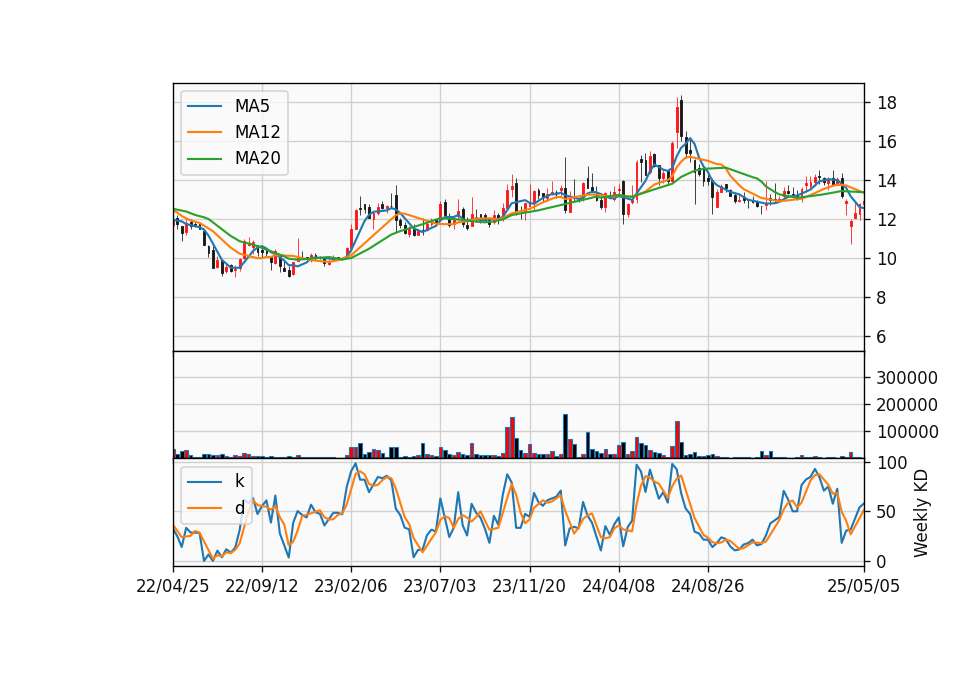The width and height of the screenshot is (960, 690).
Task: Click the price axis value 6
Action: tap(882, 337)
